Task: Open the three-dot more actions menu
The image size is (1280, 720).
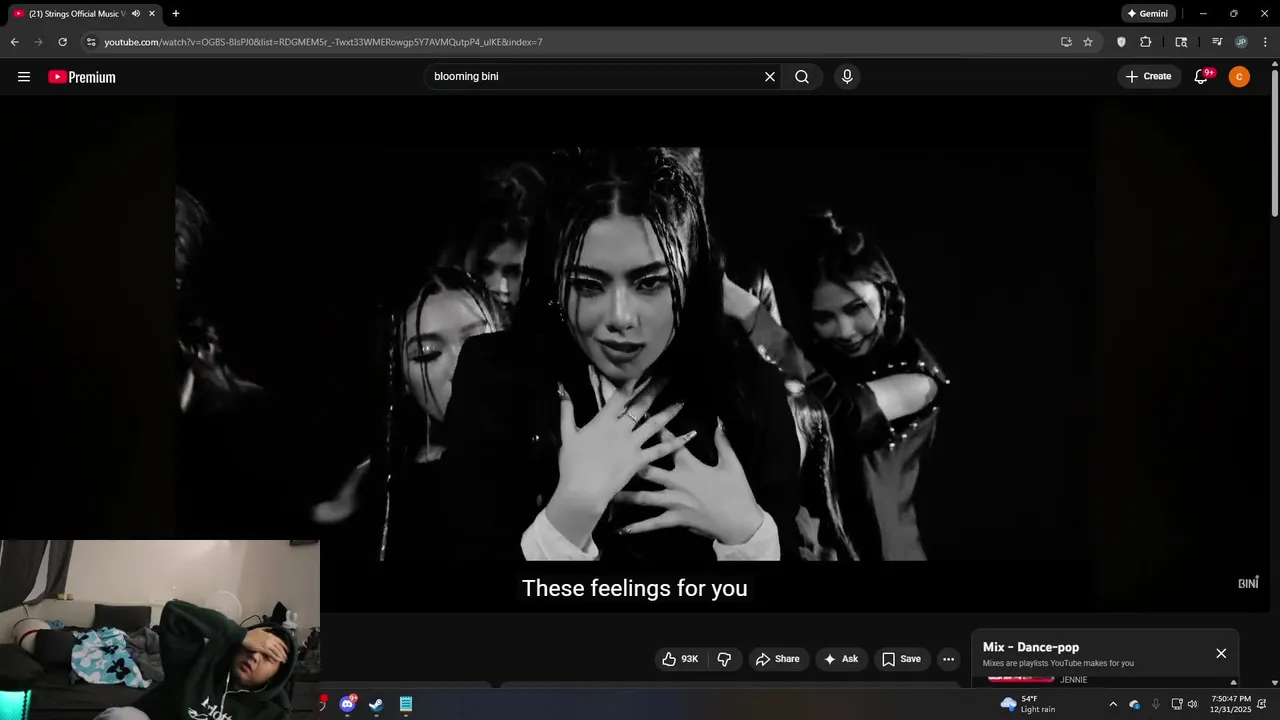Action: pyautogui.click(x=948, y=659)
